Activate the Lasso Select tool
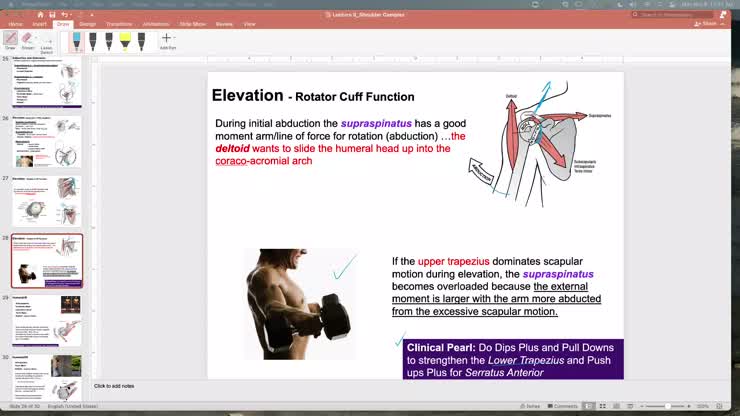This screenshot has width=740, height=416. tap(46, 40)
